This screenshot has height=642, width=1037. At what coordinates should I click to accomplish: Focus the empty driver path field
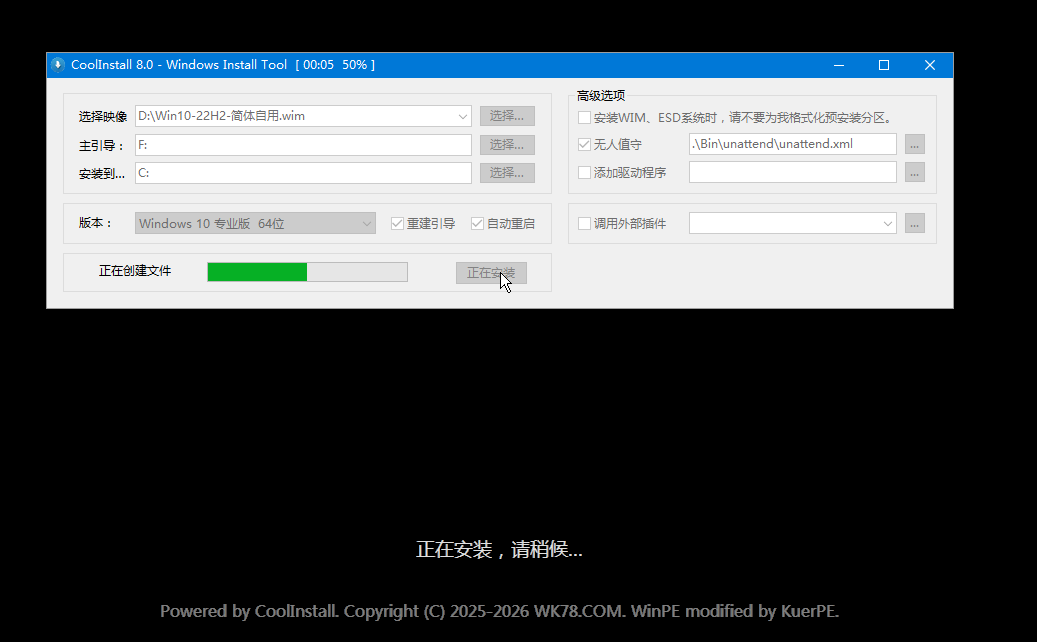pyautogui.click(x=792, y=173)
